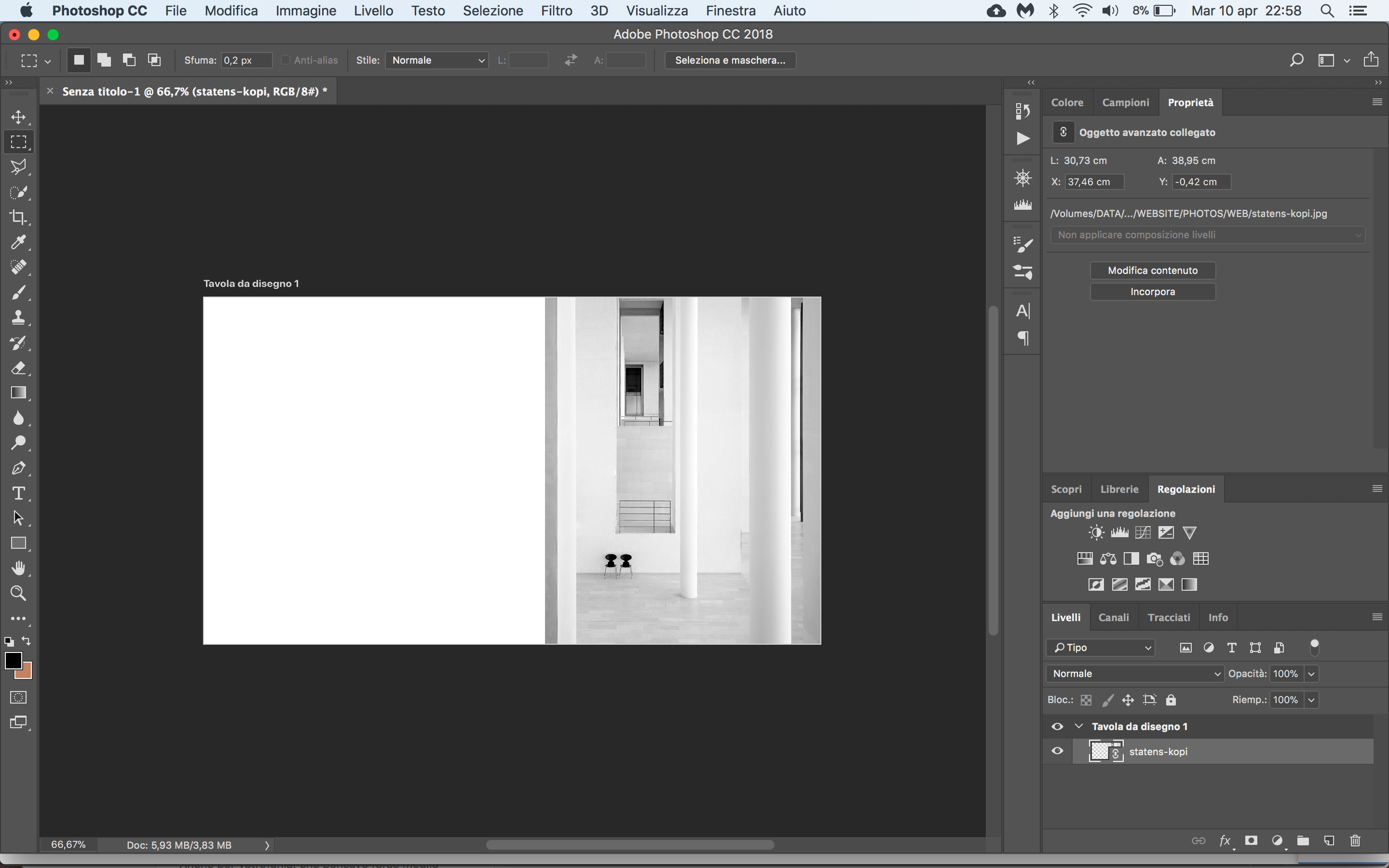Add a Brightness/Contrast adjustment
This screenshot has height=868, width=1389.
(1096, 533)
